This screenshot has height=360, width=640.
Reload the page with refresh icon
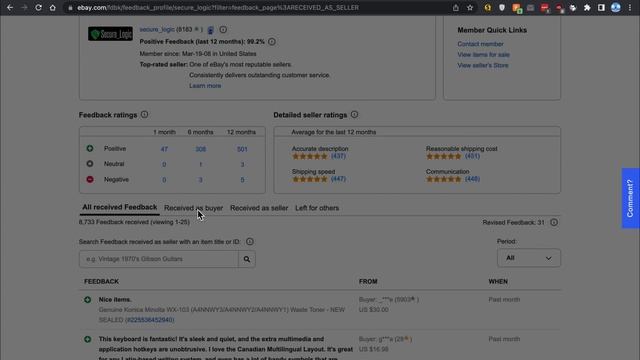click(38, 7)
